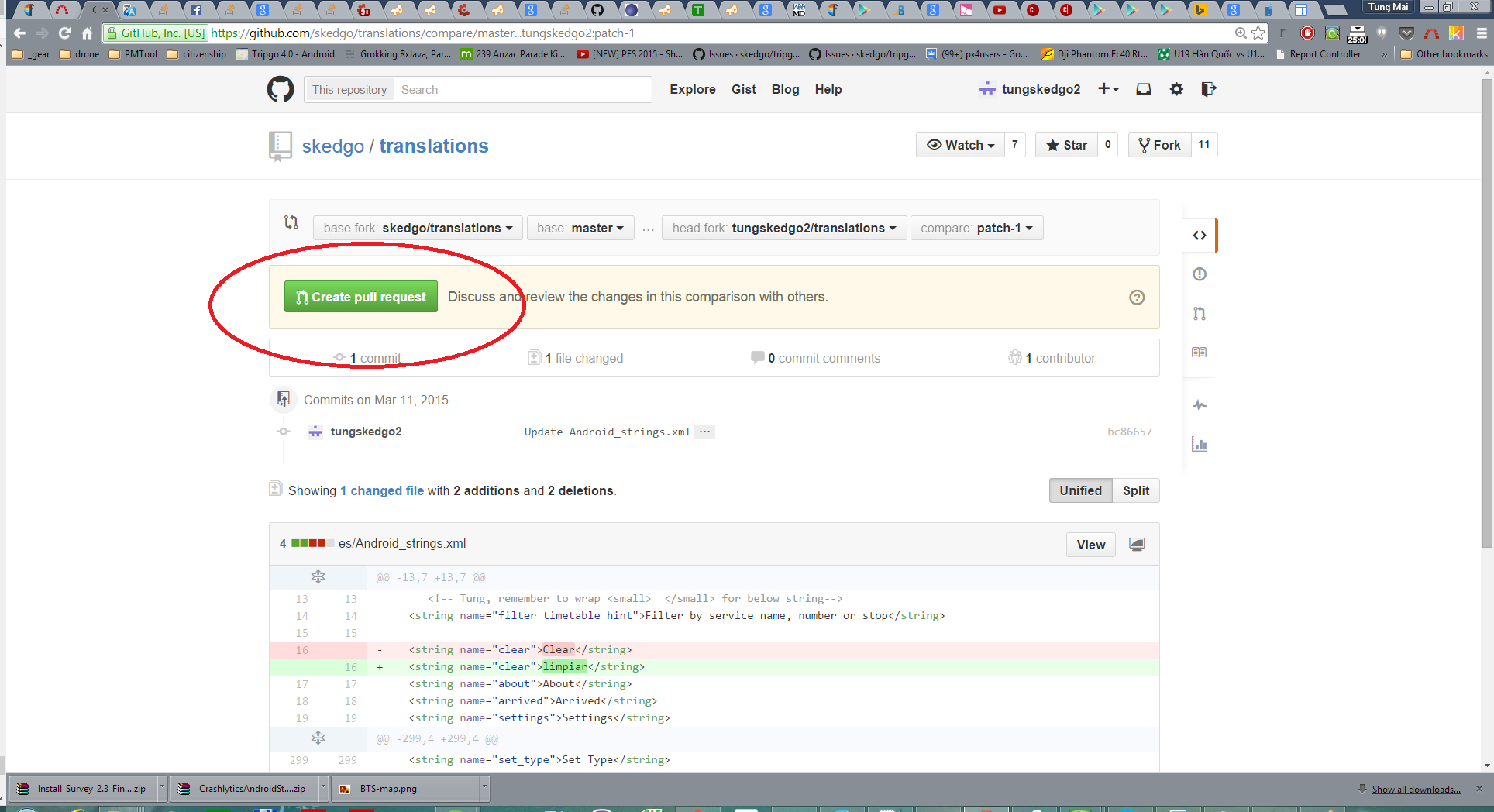Viewport: 1494px width, 812px height.
Task: Click the browser reload icon
Action: [64, 33]
